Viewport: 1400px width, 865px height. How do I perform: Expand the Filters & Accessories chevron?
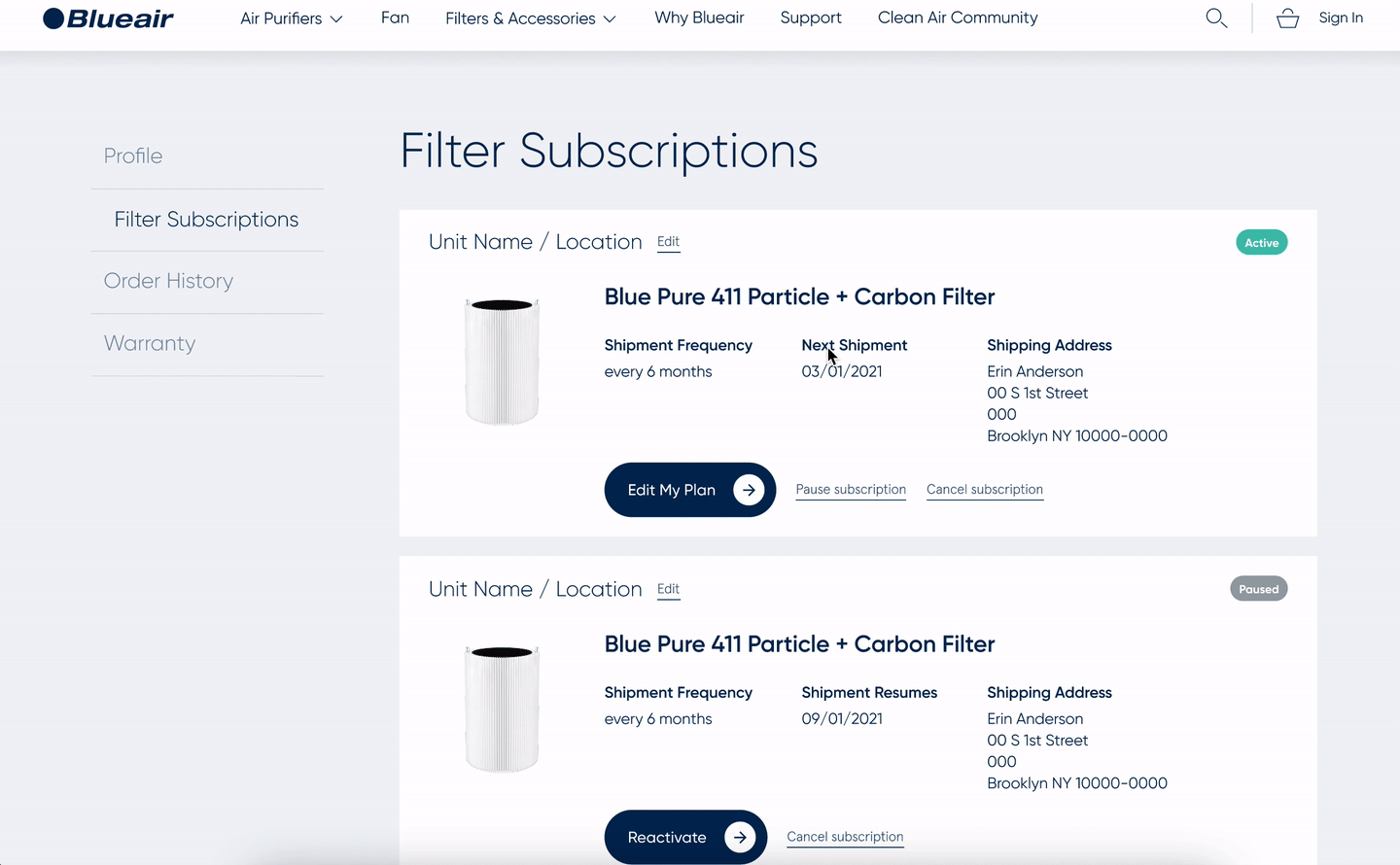click(x=610, y=19)
